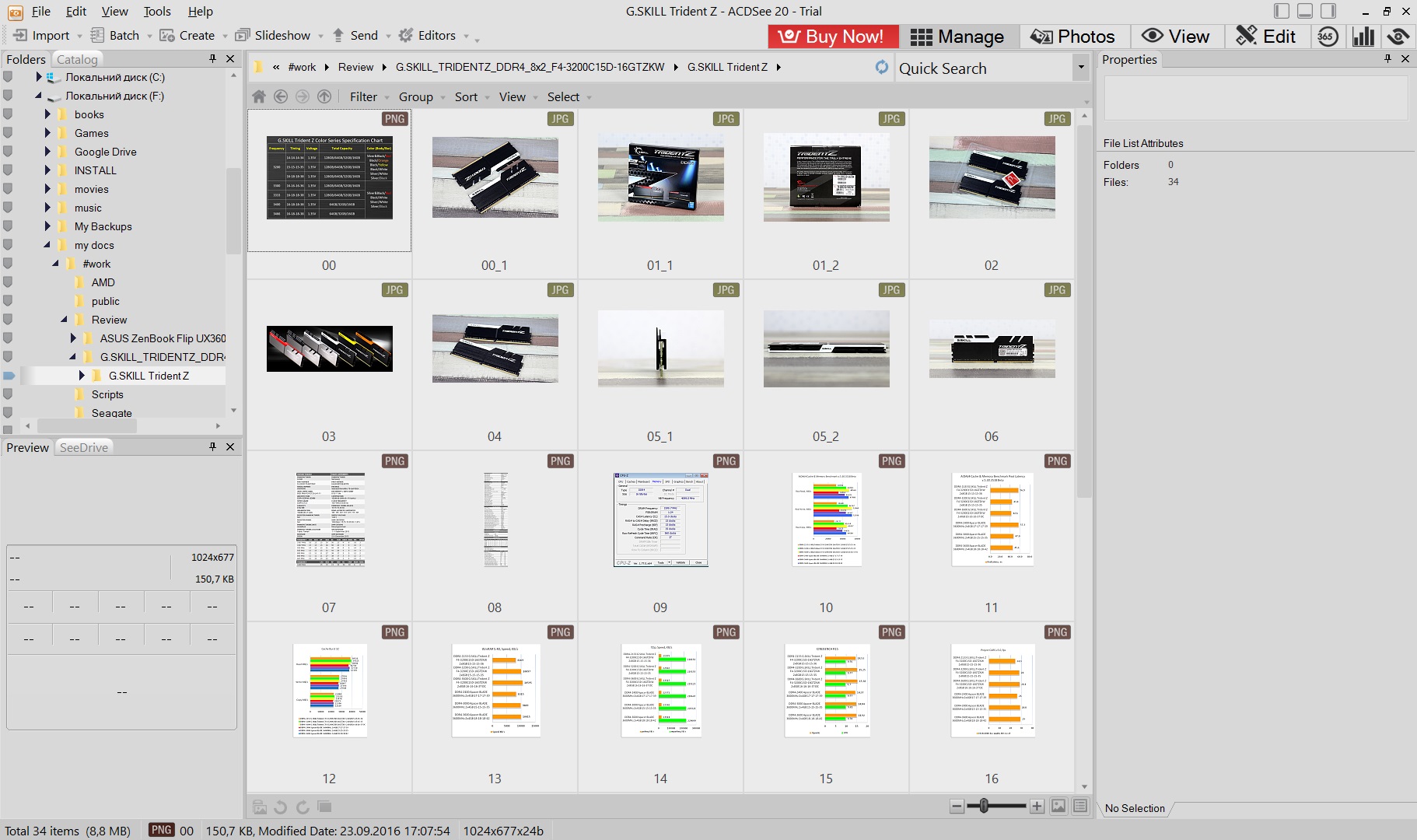Screen dimensions: 1417x840
Task: Switch to thumbnail view mode icon at bottom
Action: [1058, 807]
